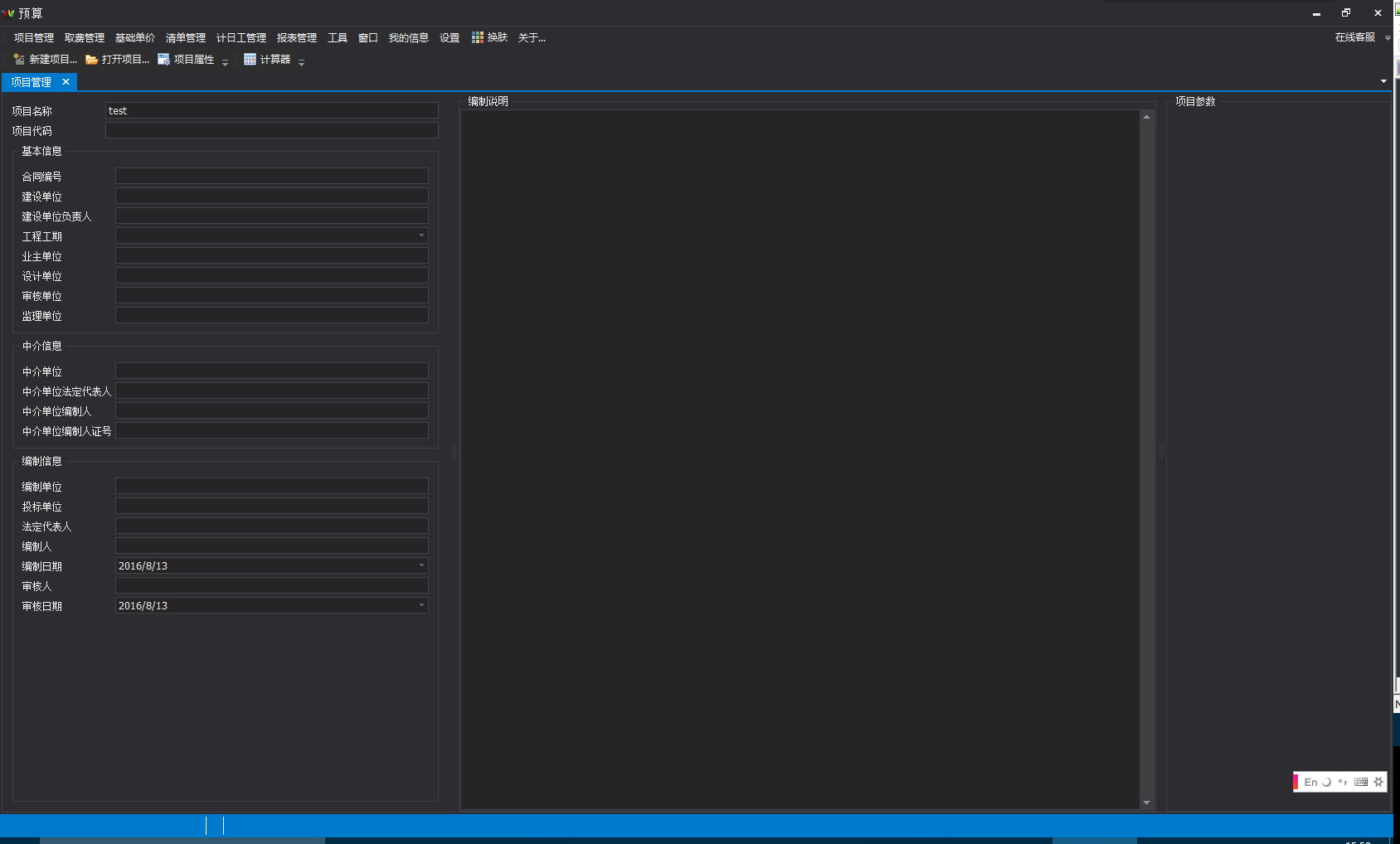This screenshot has width=1400, height=844.
Task: Click 编制说明 scrollbar up arrow
Action: point(1146,117)
